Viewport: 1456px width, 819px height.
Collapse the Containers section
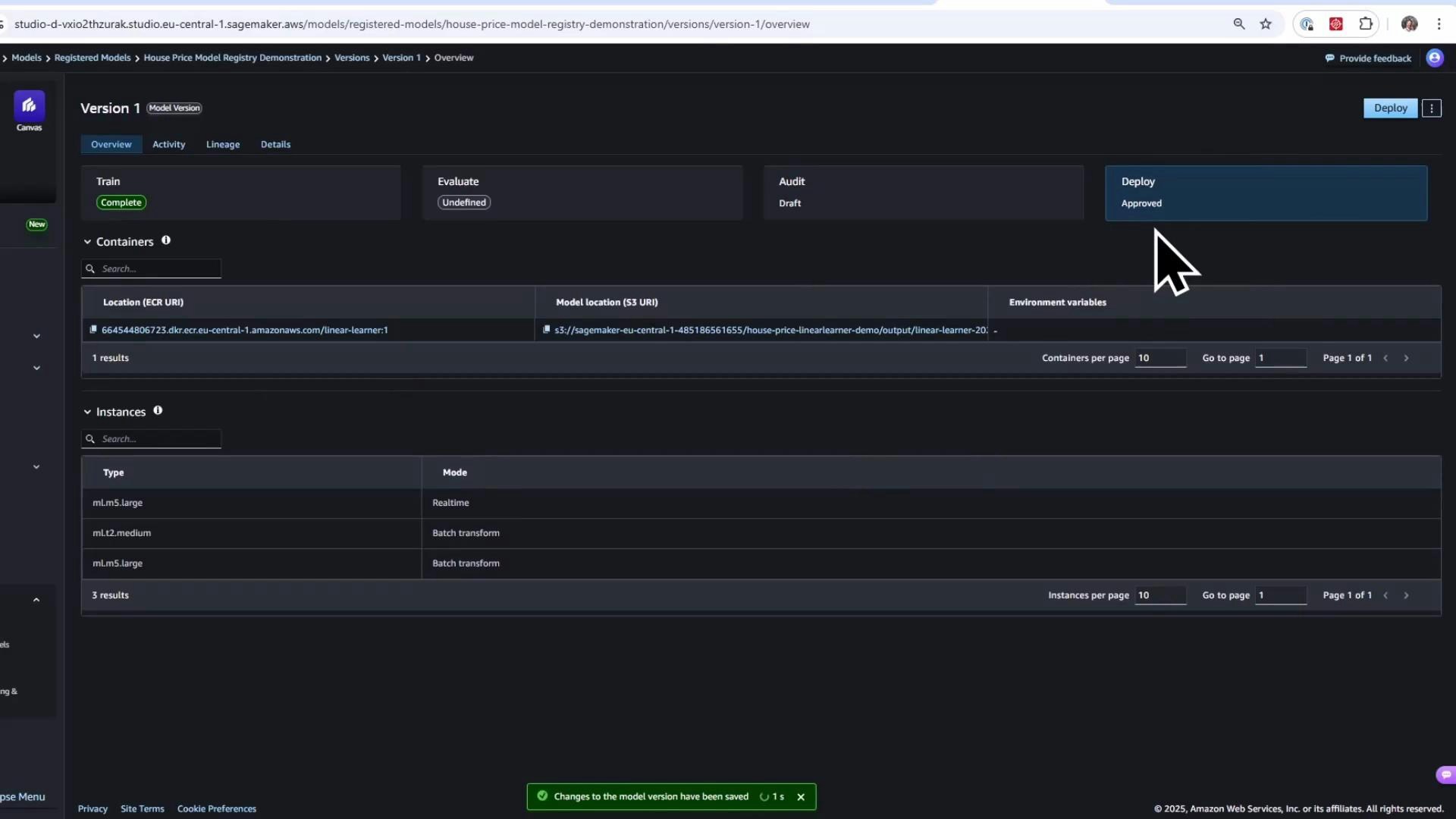point(87,242)
